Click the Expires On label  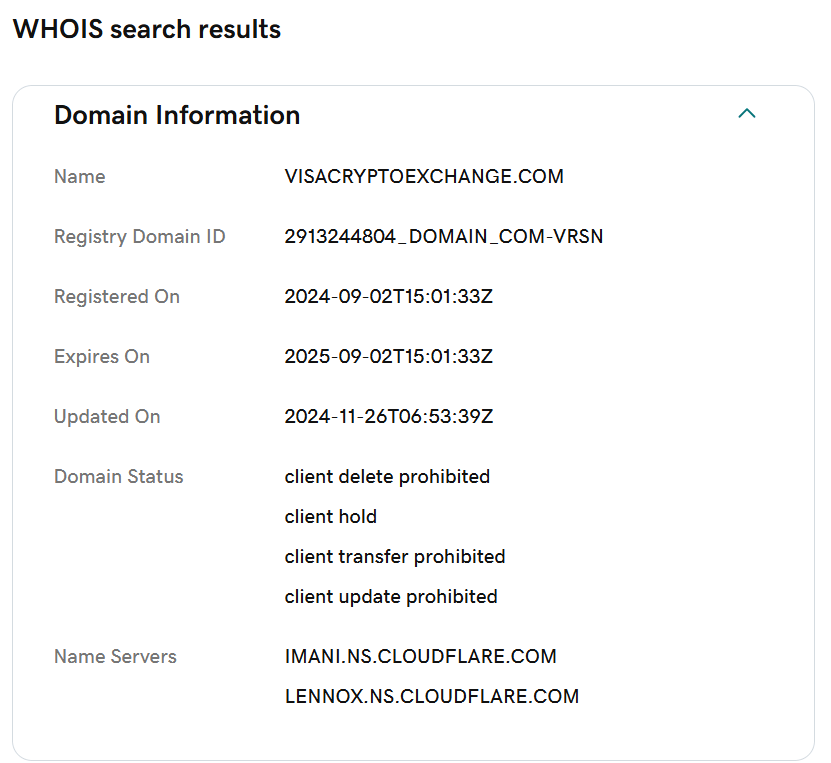pos(102,357)
